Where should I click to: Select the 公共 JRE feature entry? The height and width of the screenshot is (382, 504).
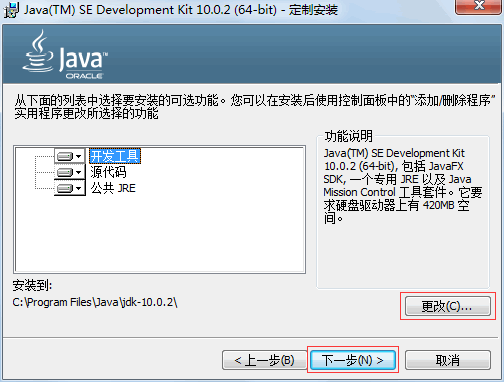(x=113, y=188)
